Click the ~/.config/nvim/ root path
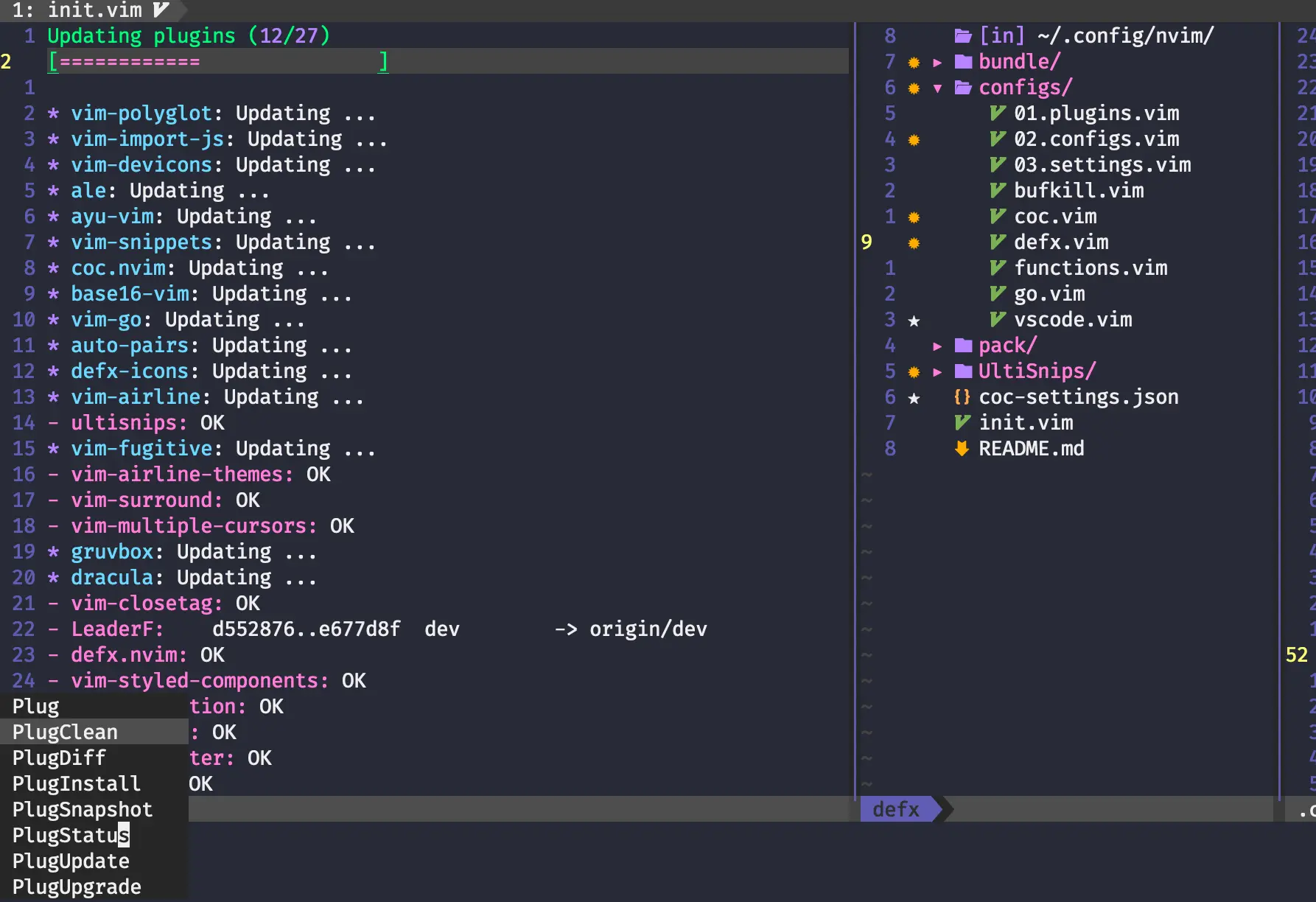The width and height of the screenshot is (1316, 902). 1125,35
